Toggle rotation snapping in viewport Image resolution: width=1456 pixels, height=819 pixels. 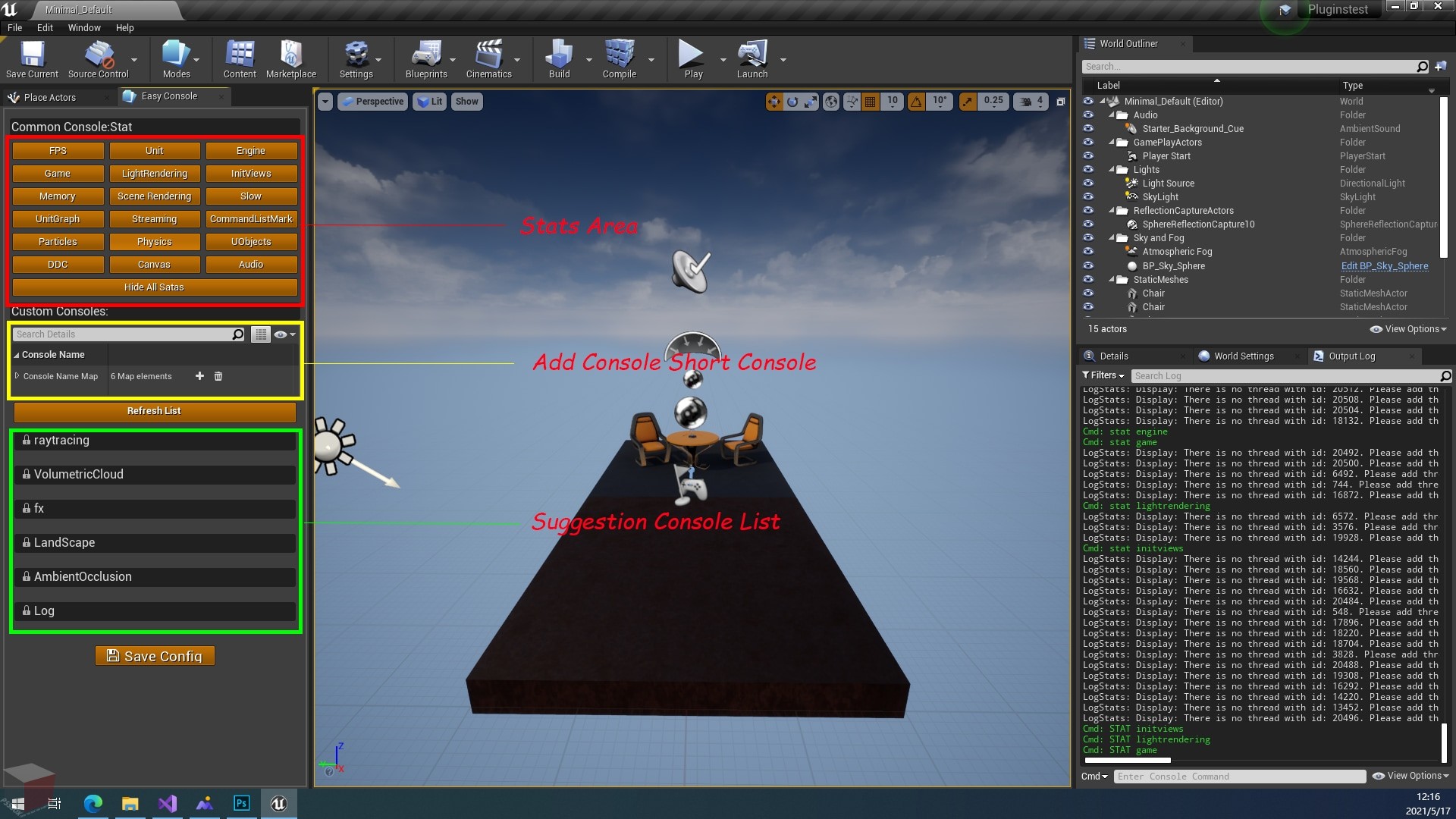917,101
